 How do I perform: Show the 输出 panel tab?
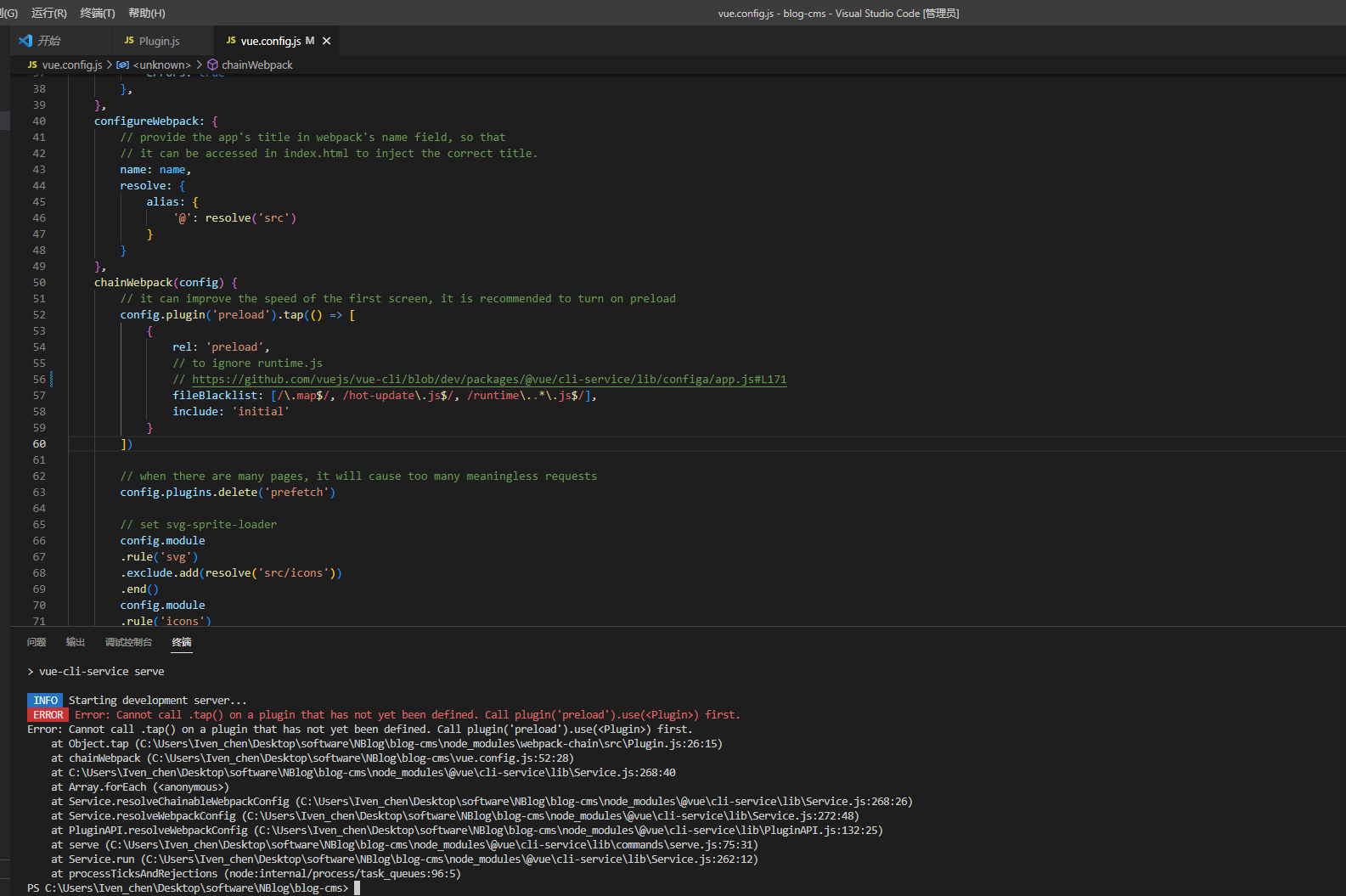[x=76, y=642]
